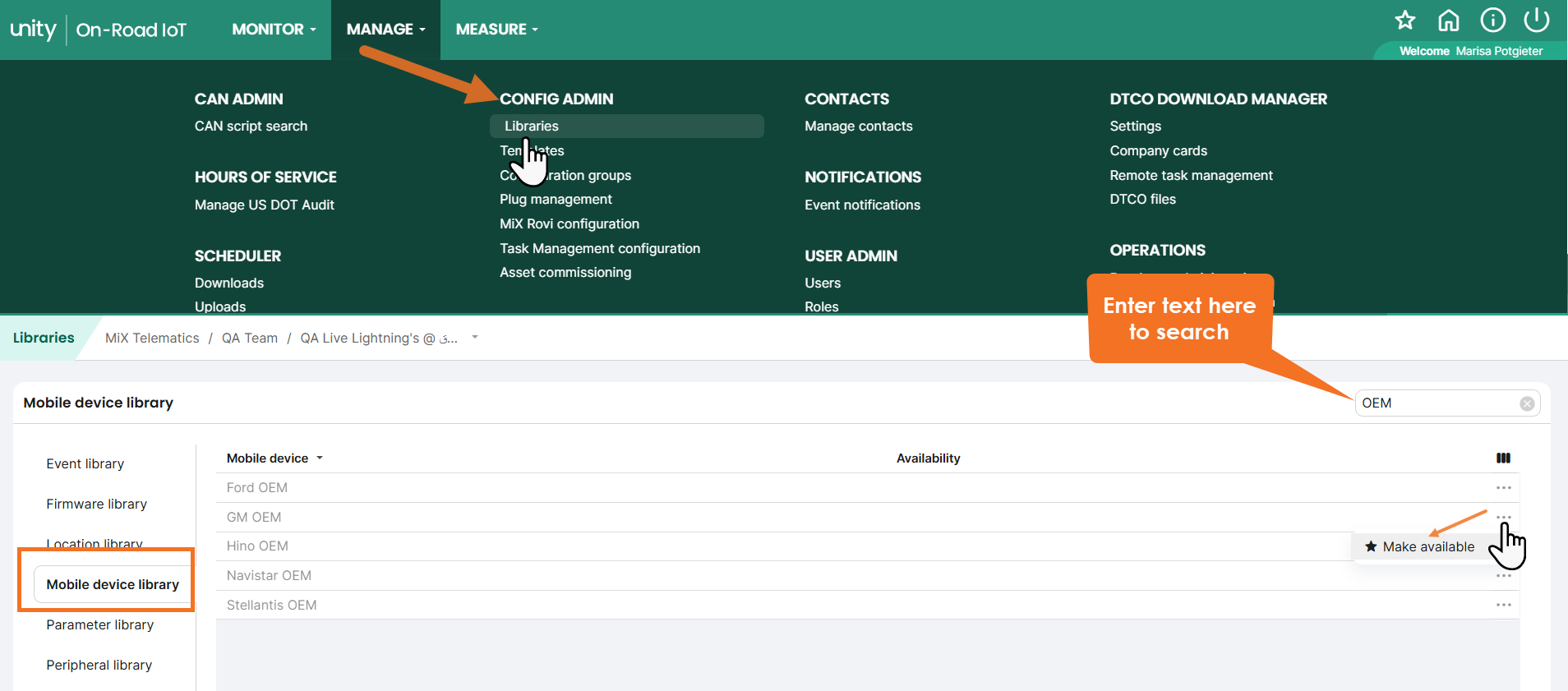Open Downloads under Scheduler
Image resolution: width=1568 pixels, height=691 pixels.
click(x=229, y=283)
